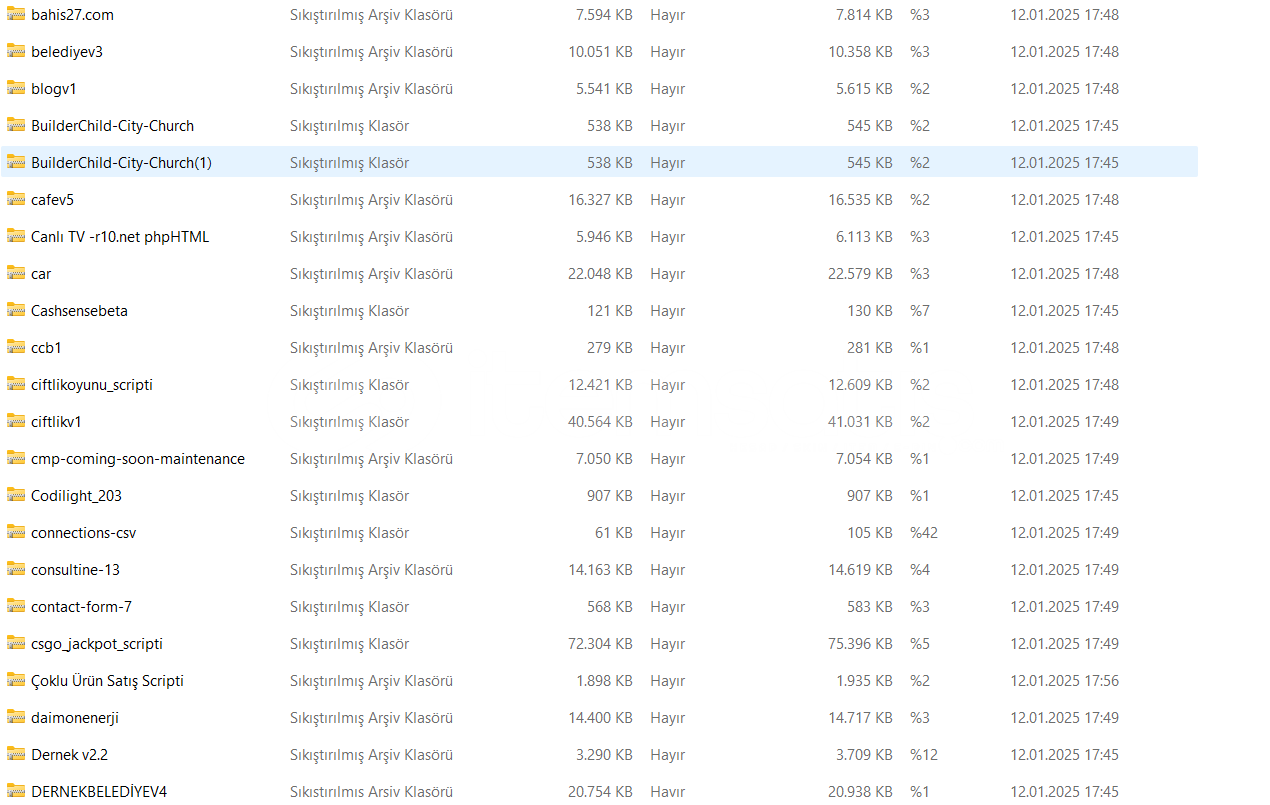Select the Cashsensebeta file name
The height and width of the screenshot is (805, 1270).
(x=79, y=311)
